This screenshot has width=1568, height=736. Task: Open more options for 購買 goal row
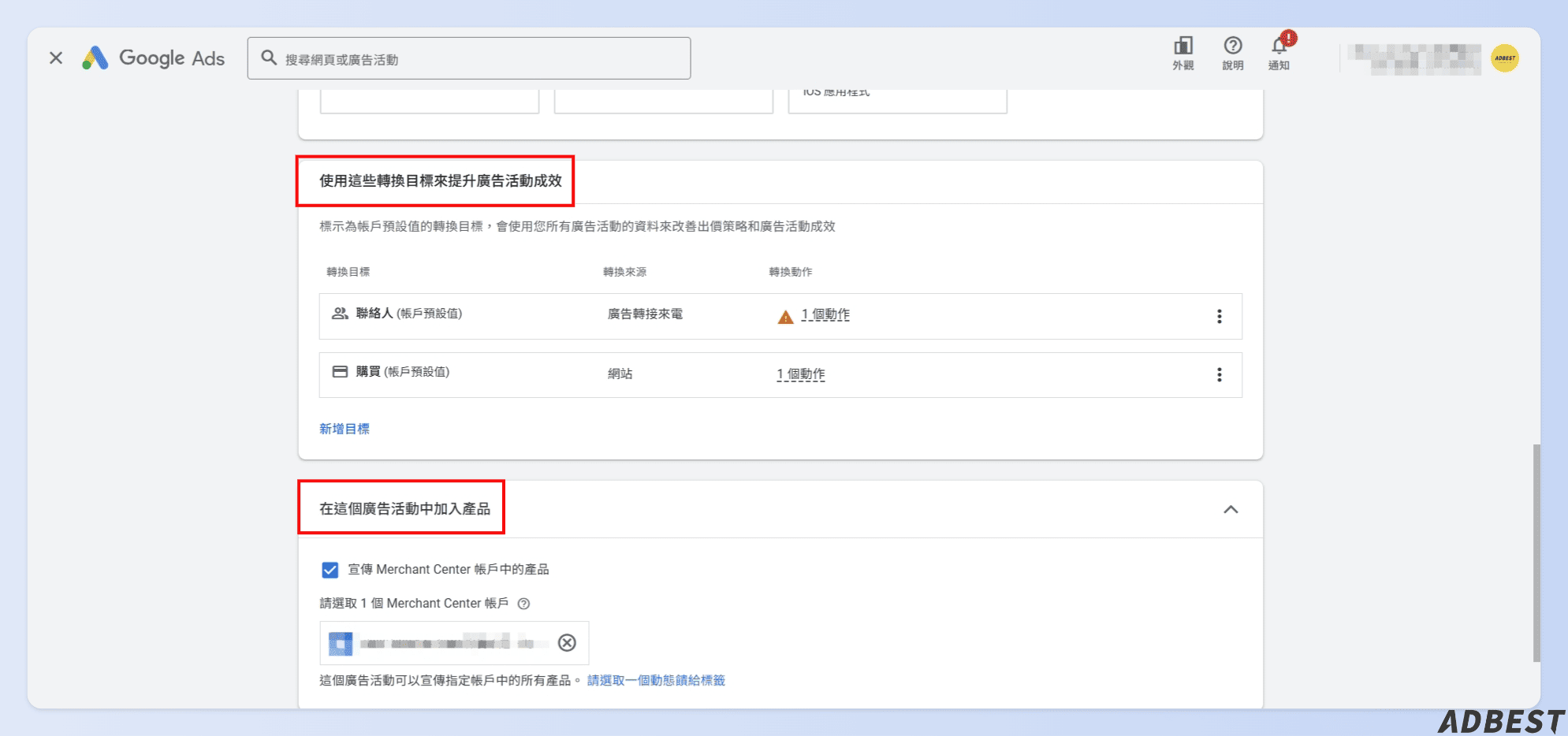pos(1219,374)
